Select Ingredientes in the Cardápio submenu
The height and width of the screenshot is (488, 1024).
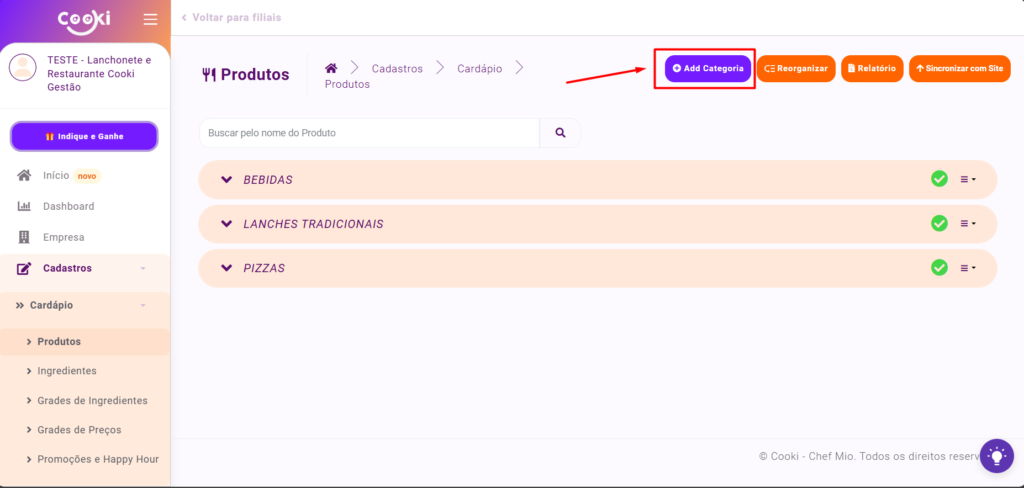tap(67, 371)
